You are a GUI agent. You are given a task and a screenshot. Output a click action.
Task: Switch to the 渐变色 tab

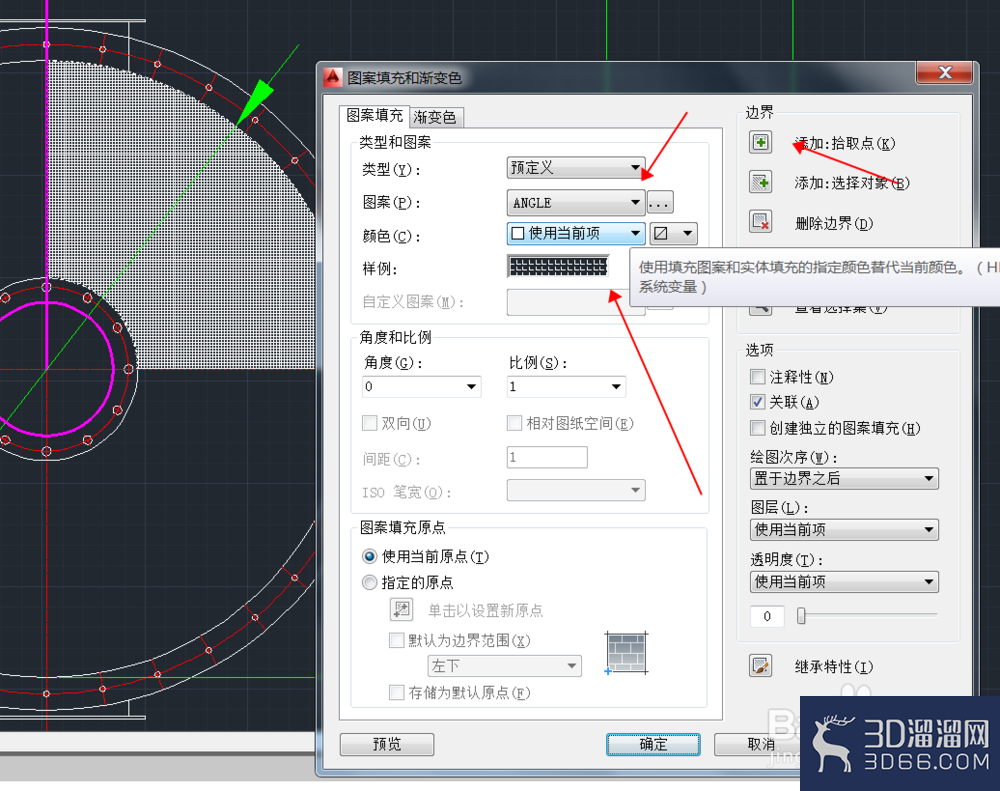[x=435, y=117]
